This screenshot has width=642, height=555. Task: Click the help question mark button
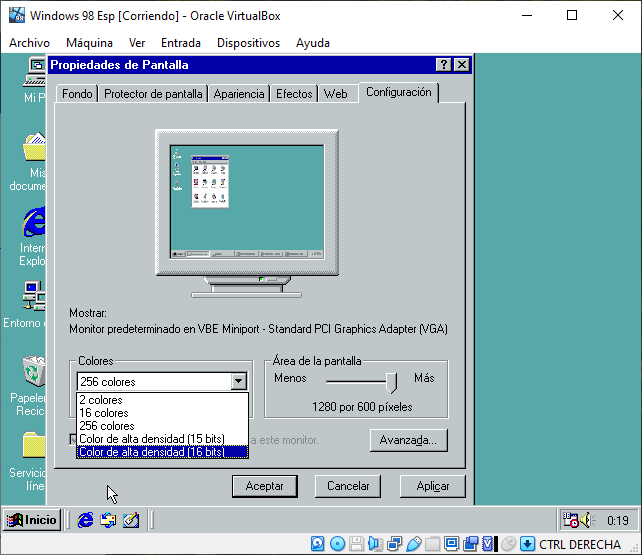[x=443, y=65]
